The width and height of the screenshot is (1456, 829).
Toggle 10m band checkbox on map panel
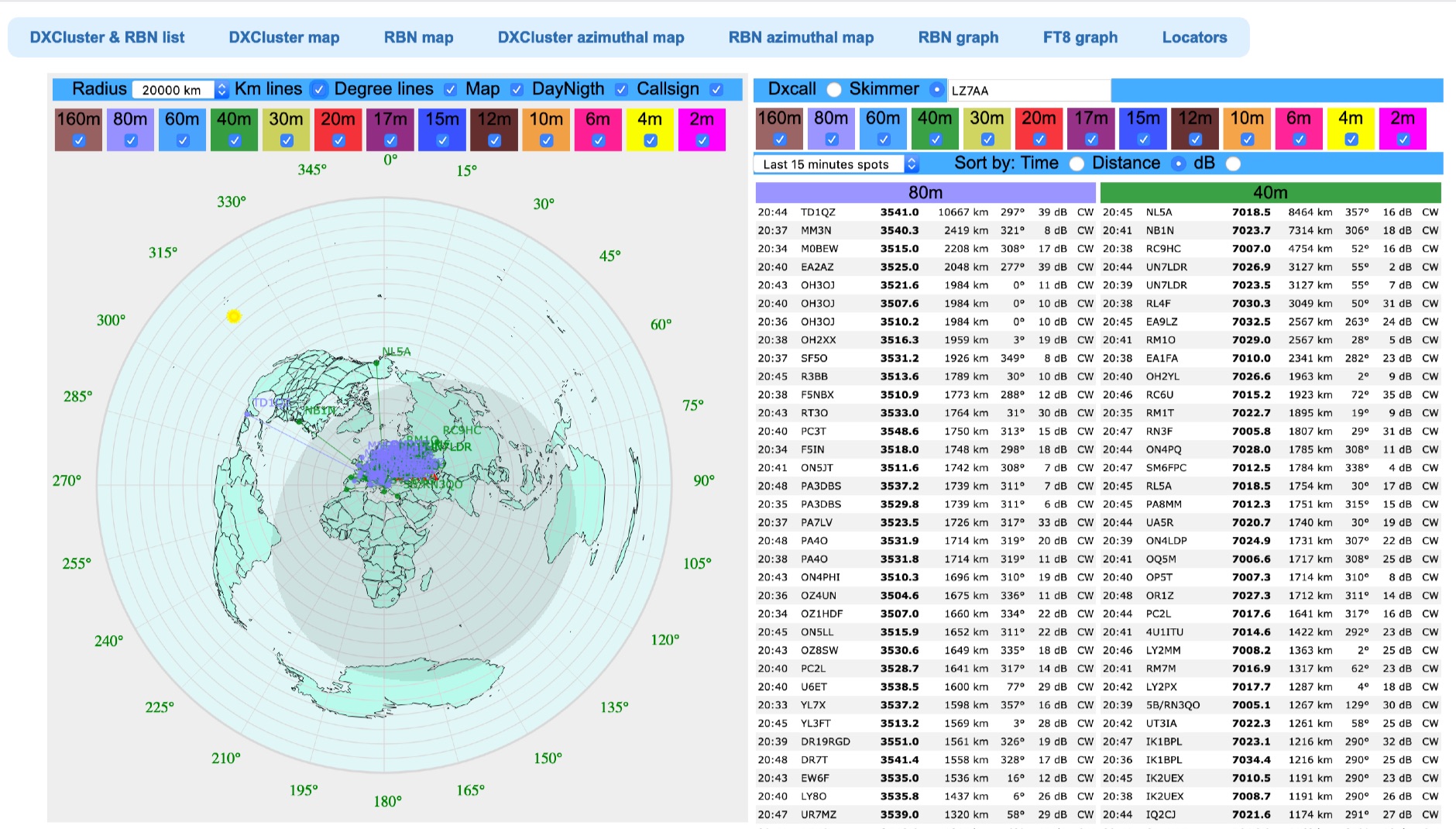[546, 140]
